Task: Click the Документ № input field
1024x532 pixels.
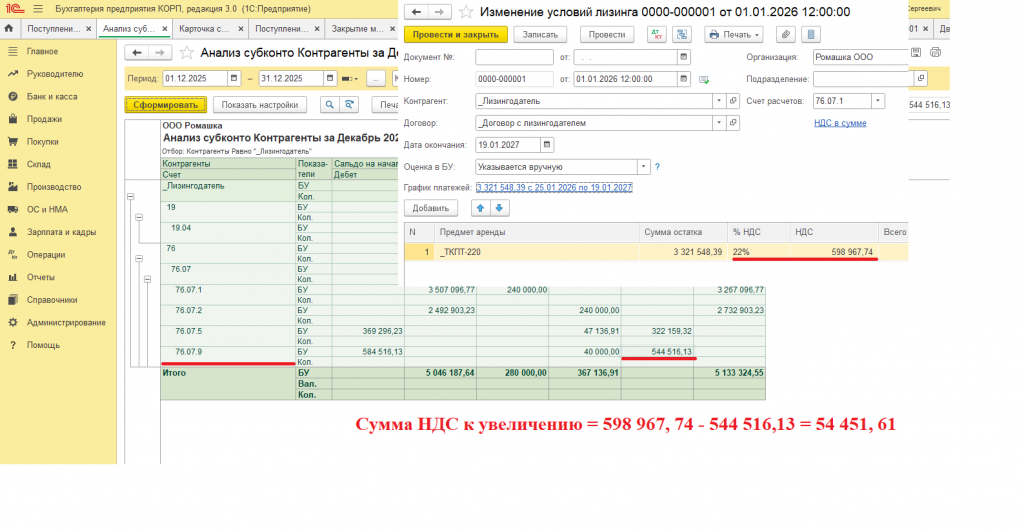Action: point(515,57)
